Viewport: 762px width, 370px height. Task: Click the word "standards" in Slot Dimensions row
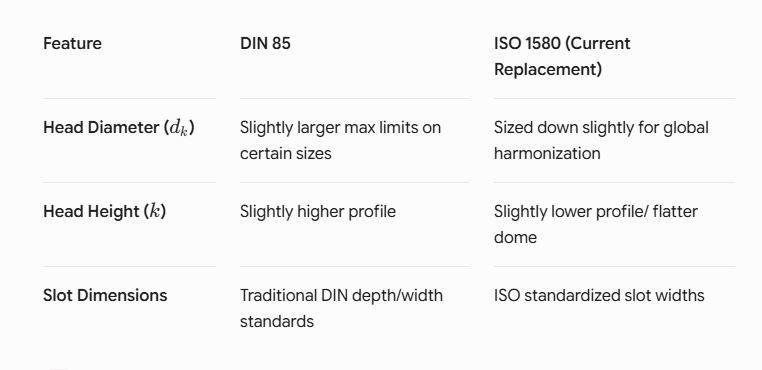pyautogui.click(x=277, y=321)
